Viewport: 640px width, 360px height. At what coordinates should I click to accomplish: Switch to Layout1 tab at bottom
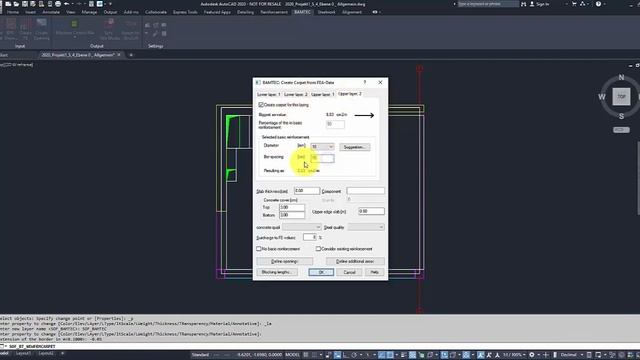(x=23, y=353)
